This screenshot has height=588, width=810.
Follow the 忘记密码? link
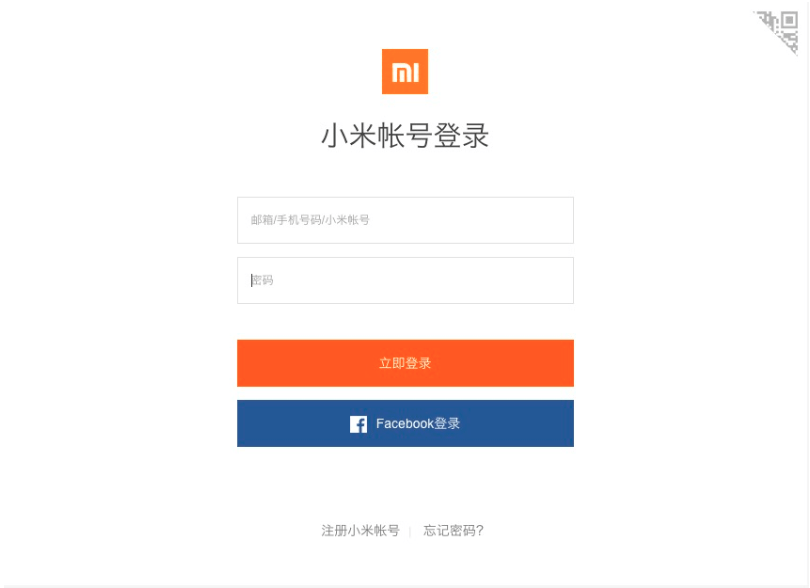tap(453, 531)
